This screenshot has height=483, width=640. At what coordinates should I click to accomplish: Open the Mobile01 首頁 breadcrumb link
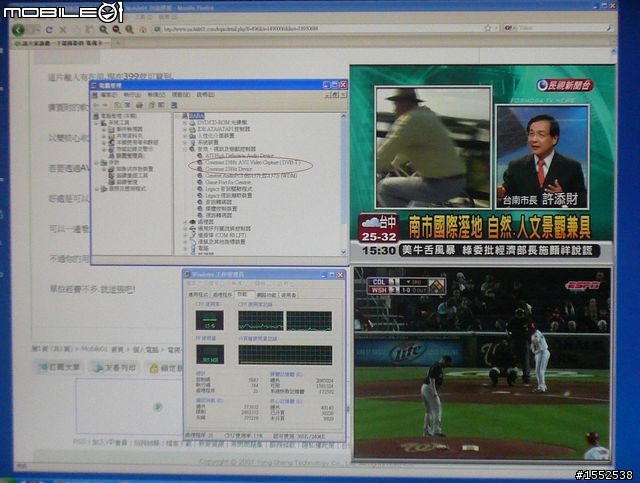(102, 349)
